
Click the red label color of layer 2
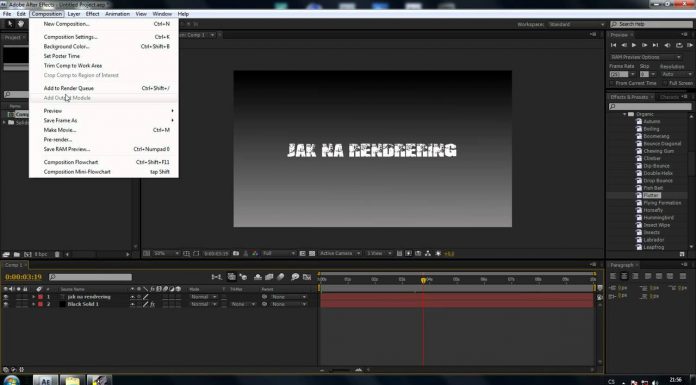coord(40,304)
